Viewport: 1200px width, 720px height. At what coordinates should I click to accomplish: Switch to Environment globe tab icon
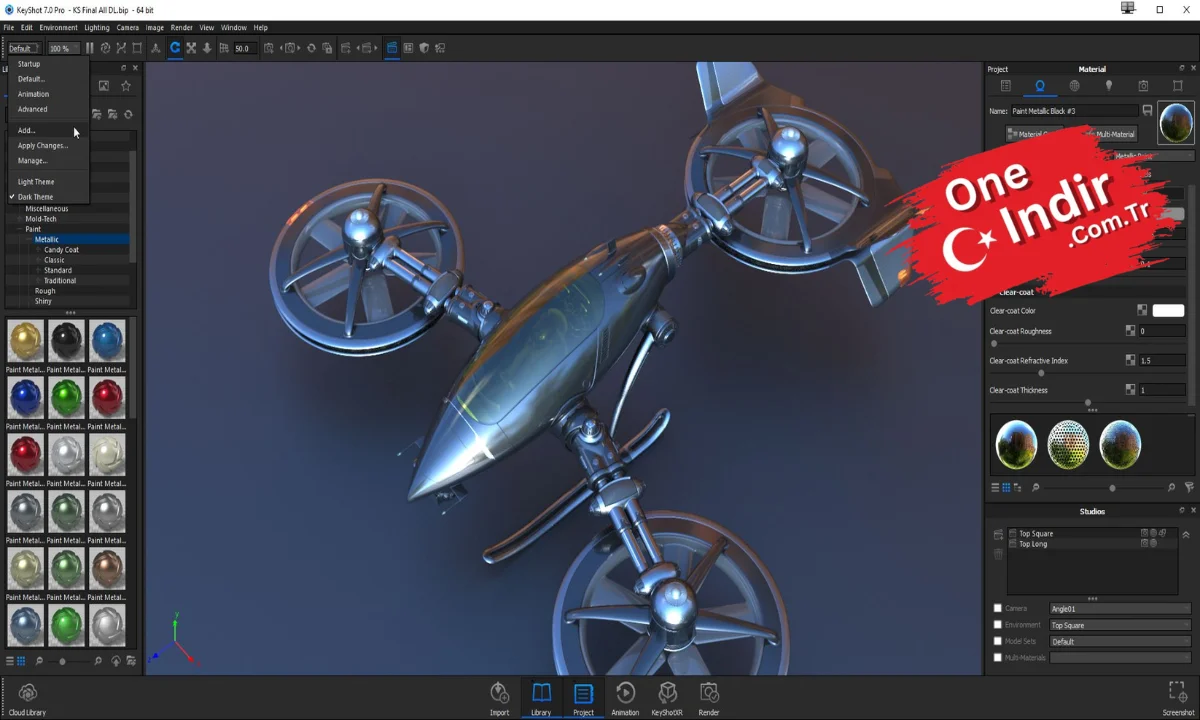tap(1074, 86)
